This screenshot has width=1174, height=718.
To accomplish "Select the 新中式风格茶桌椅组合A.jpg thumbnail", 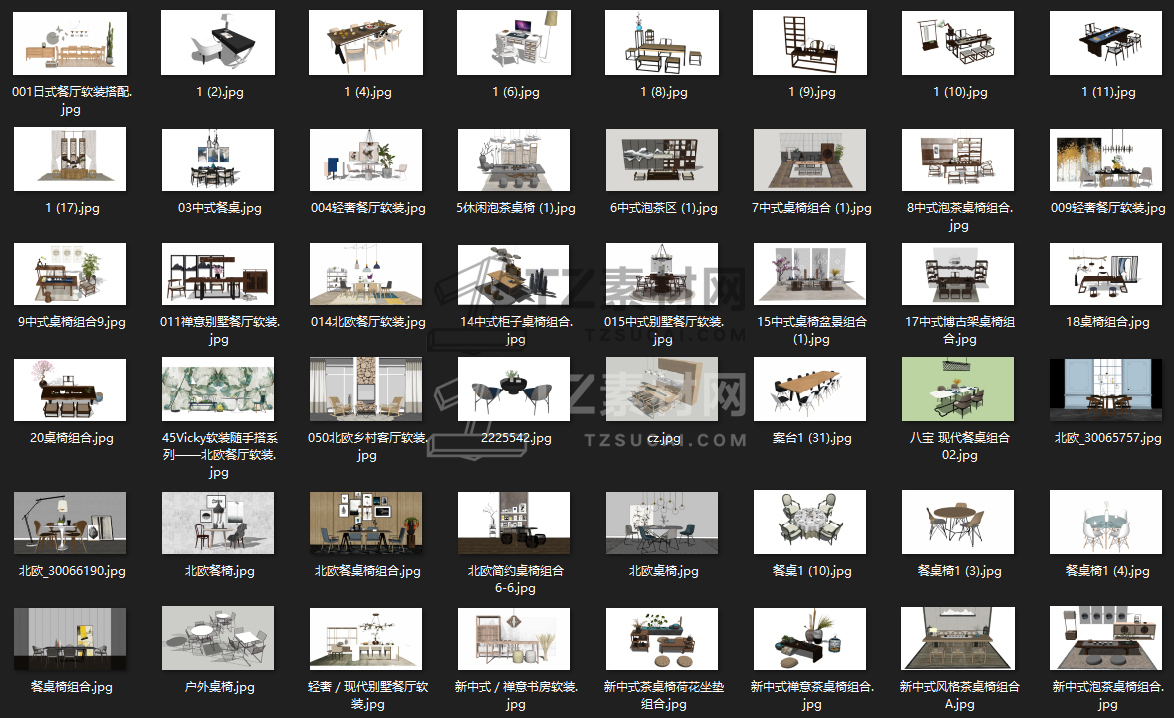I will pyautogui.click(x=958, y=639).
